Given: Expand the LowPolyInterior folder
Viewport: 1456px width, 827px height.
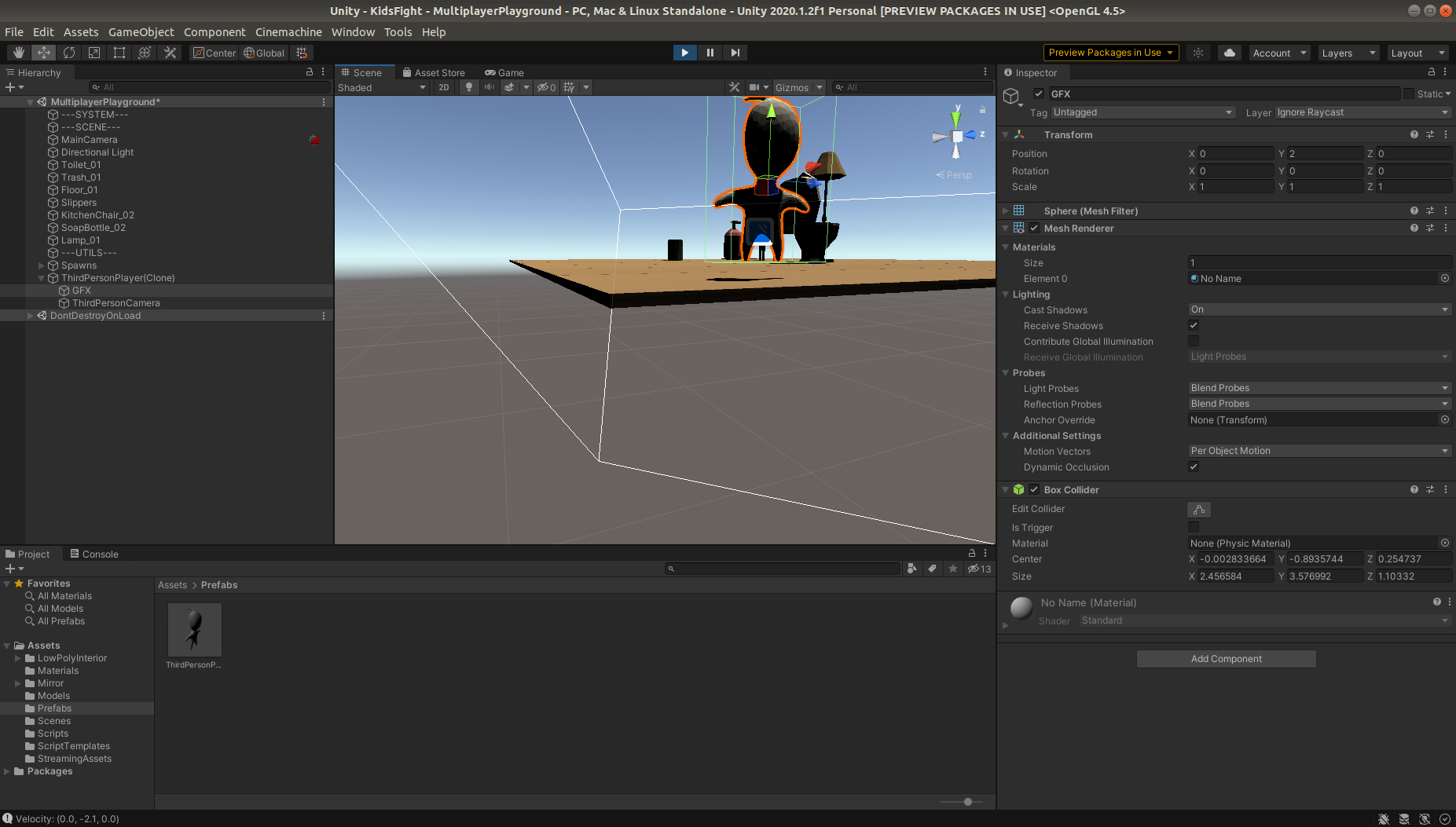Looking at the screenshot, I should click(x=18, y=658).
